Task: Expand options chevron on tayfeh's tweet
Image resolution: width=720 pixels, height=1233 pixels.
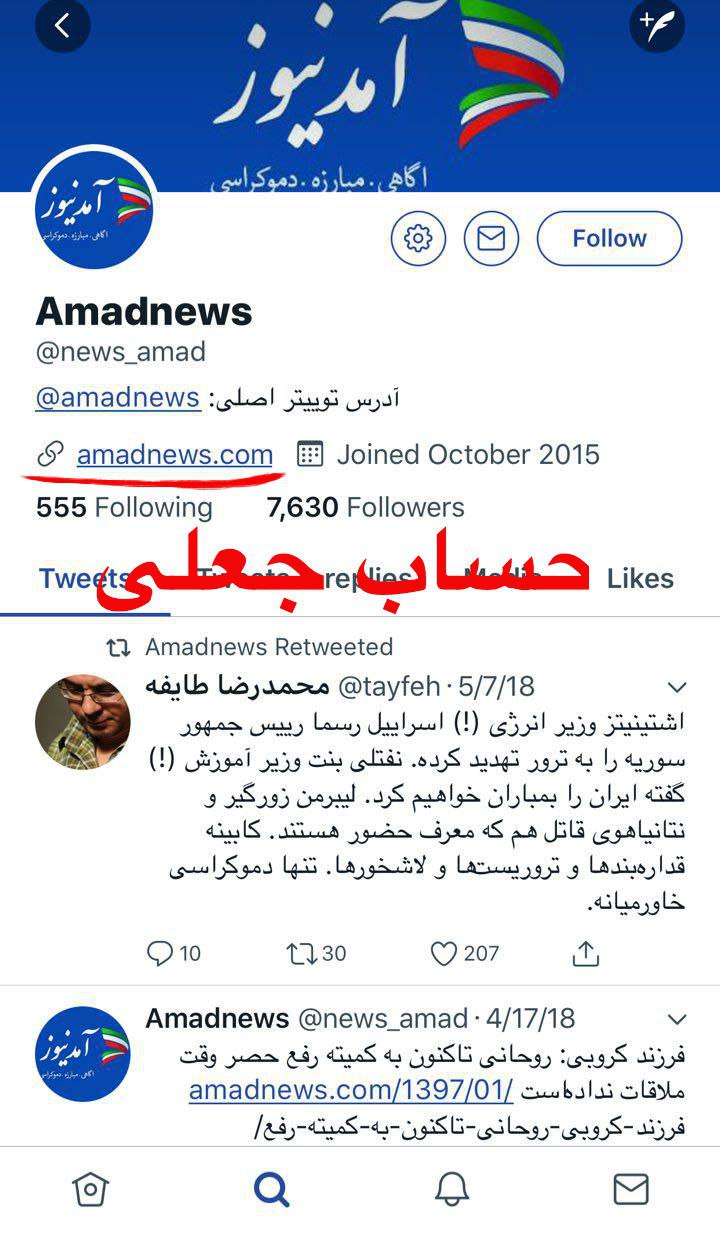Action: (x=677, y=688)
